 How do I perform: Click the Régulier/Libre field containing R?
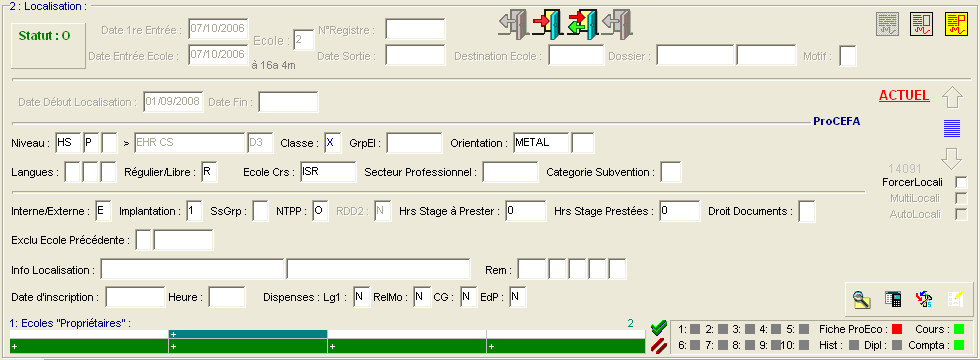tap(209, 172)
